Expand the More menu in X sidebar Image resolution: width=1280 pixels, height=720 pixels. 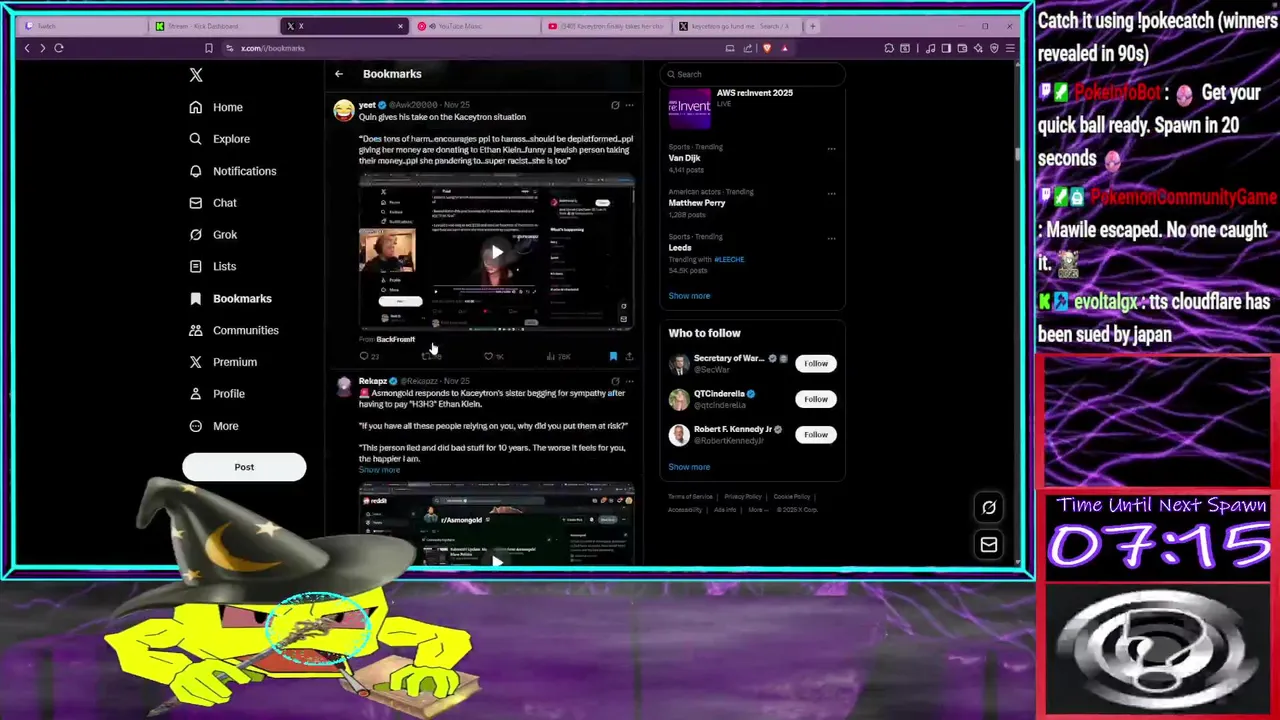tap(214, 426)
